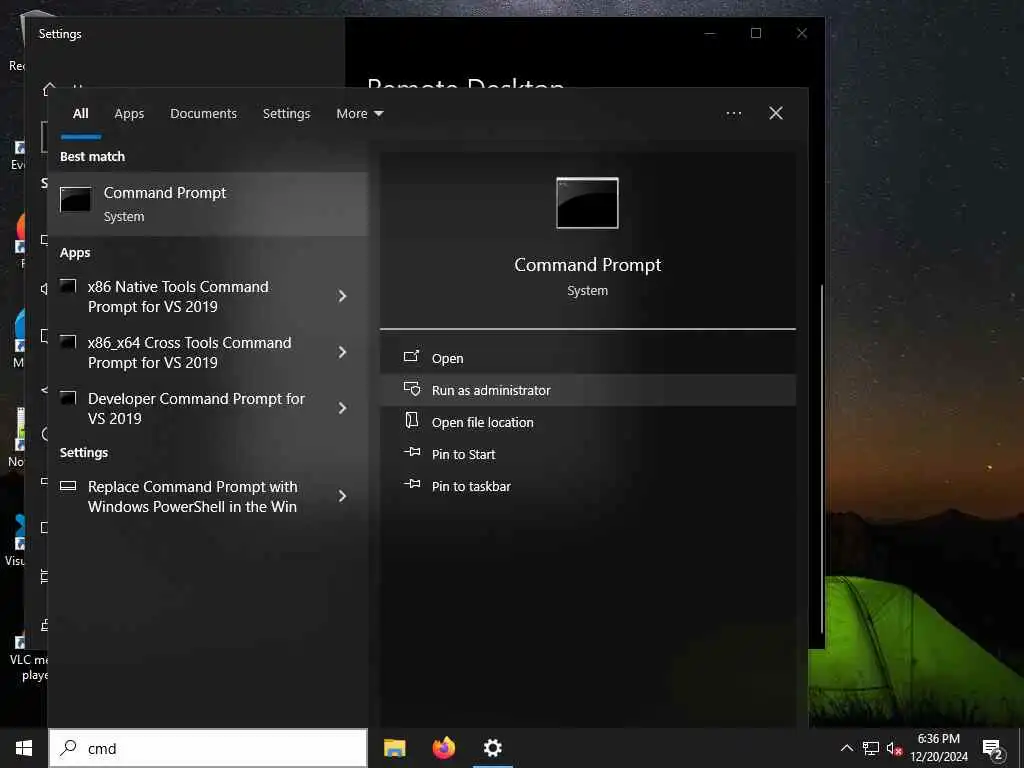Click the search box containing cmd
1024x768 pixels.
pyautogui.click(x=208, y=748)
